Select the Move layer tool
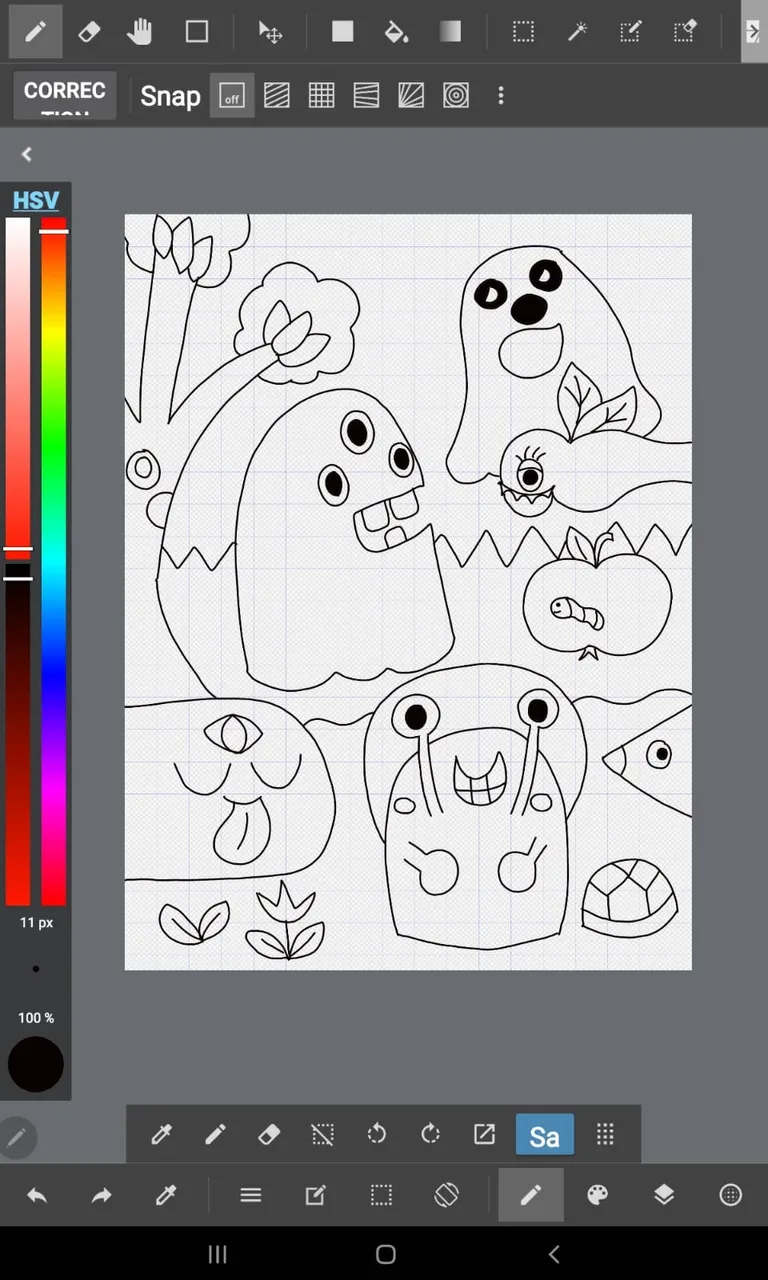 (270, 32)
